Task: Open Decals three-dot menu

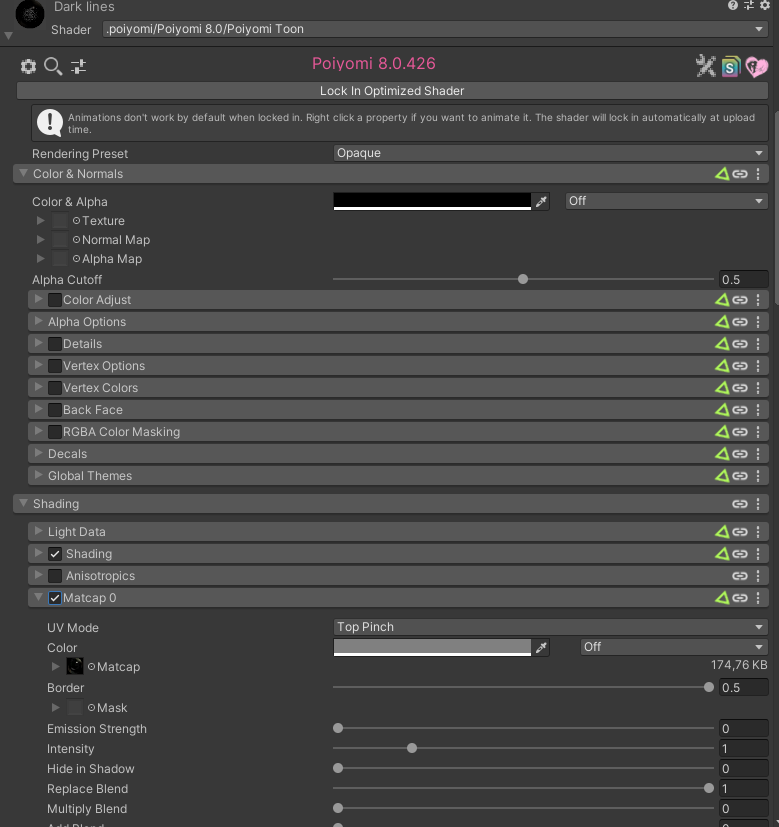Action: (758, 454)
